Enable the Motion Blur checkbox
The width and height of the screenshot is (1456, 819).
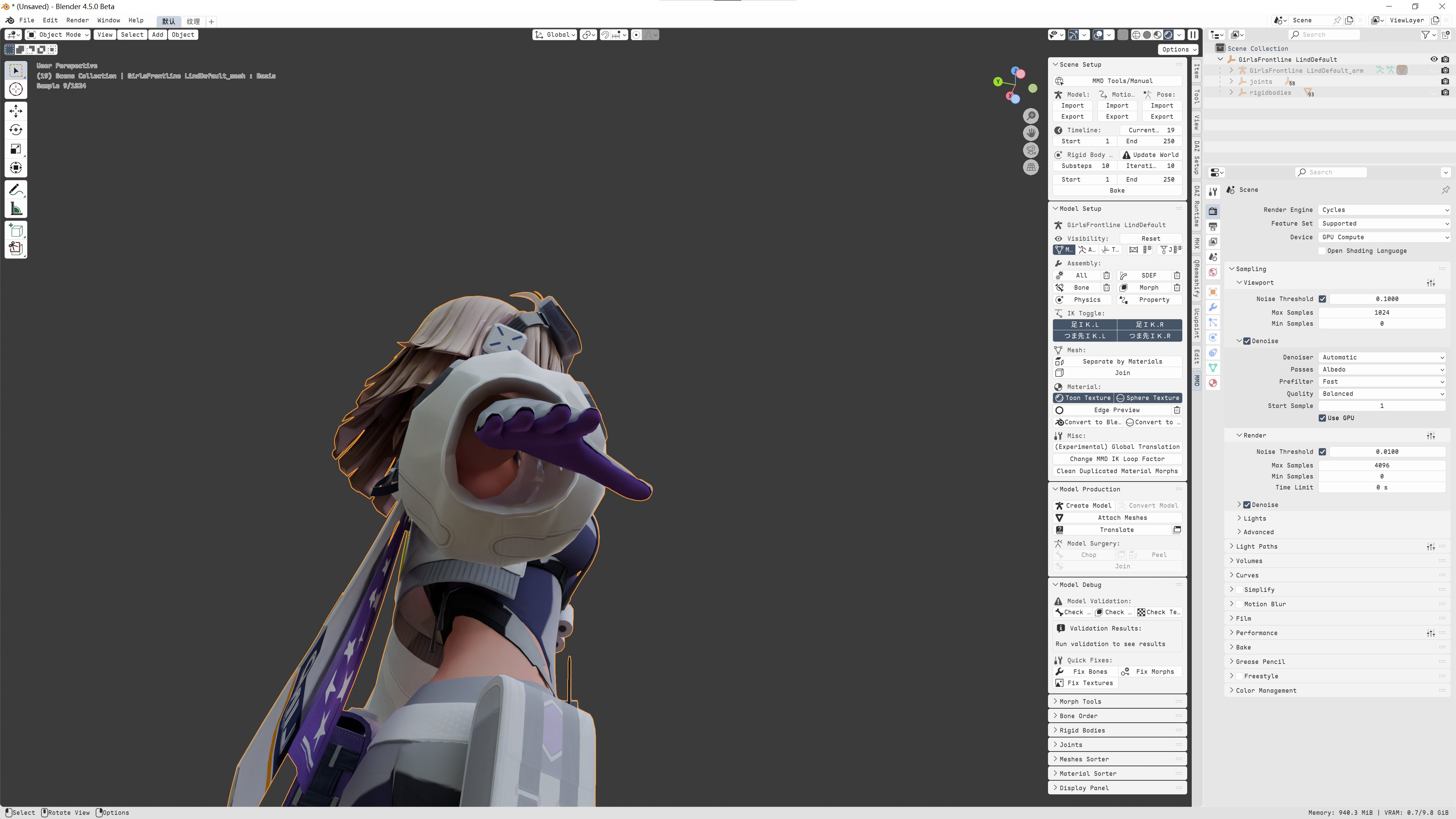[x=1239, y=604]
